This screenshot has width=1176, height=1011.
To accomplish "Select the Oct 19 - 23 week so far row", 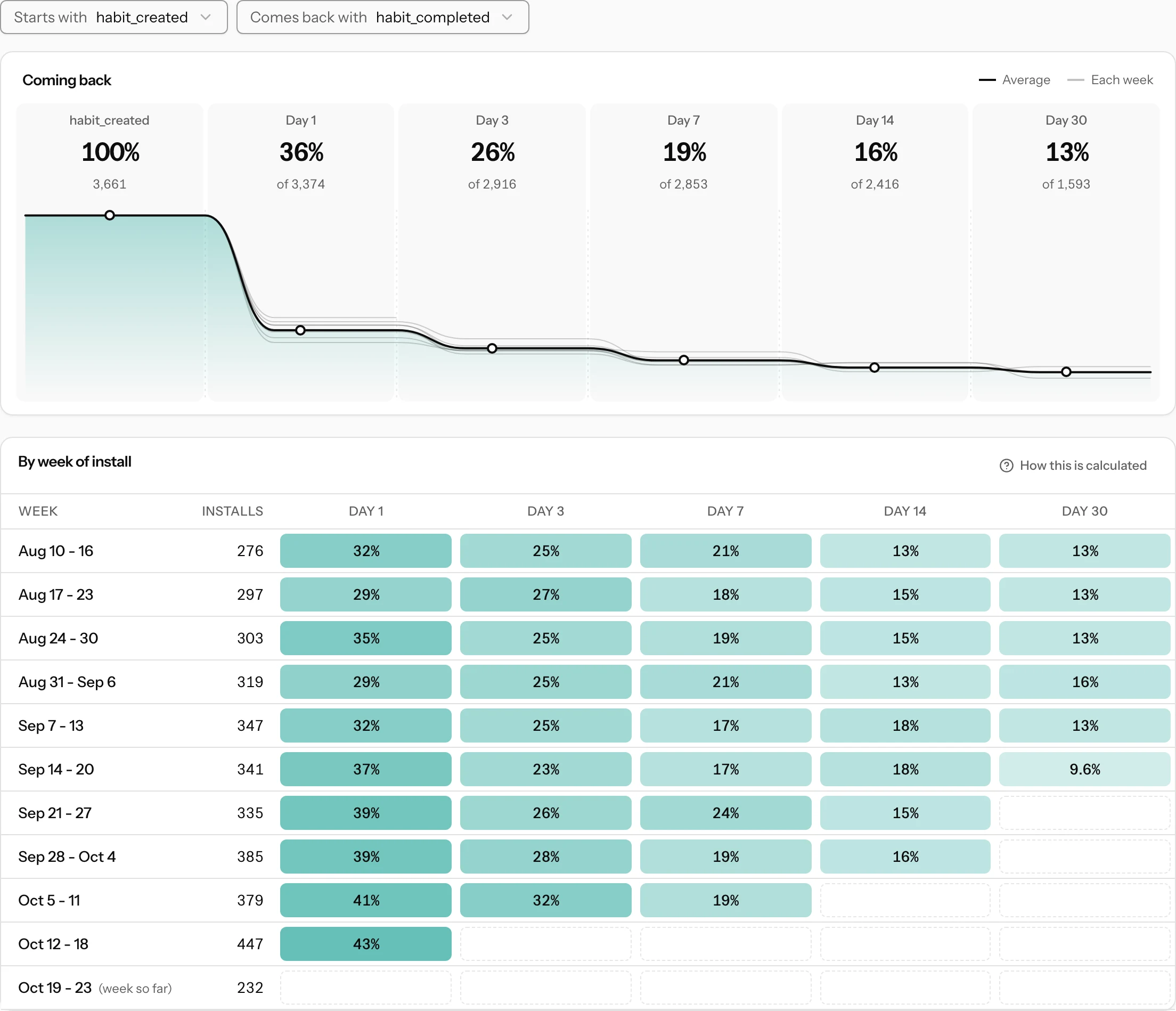I will [587, 988].
